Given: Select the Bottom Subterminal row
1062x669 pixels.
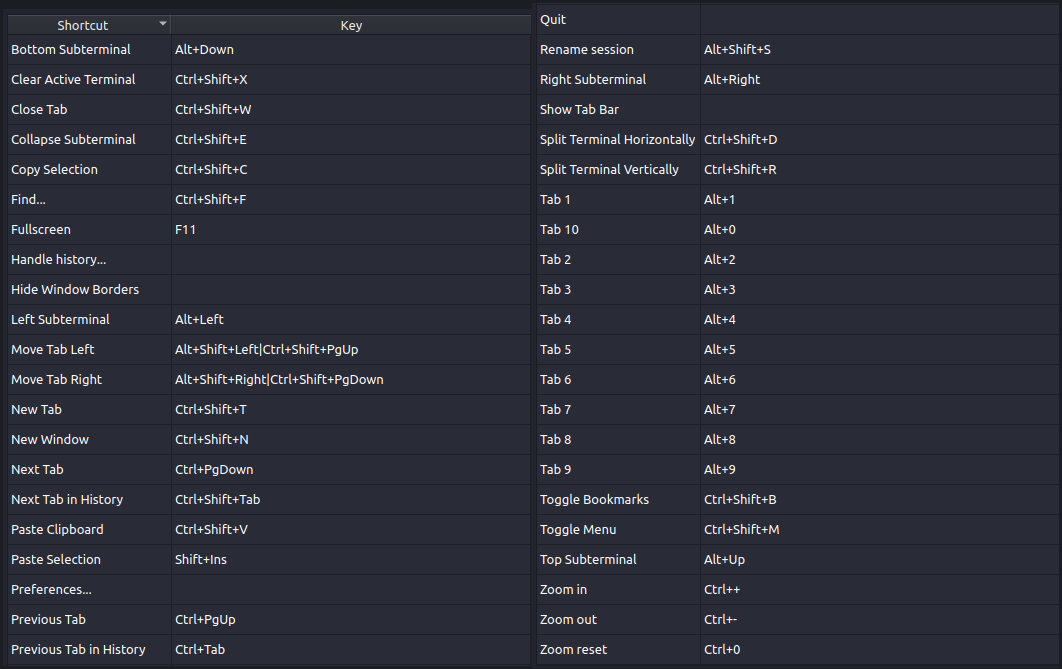Looking at the screenshot, I should pyautogui.click(x=269, y=49).
